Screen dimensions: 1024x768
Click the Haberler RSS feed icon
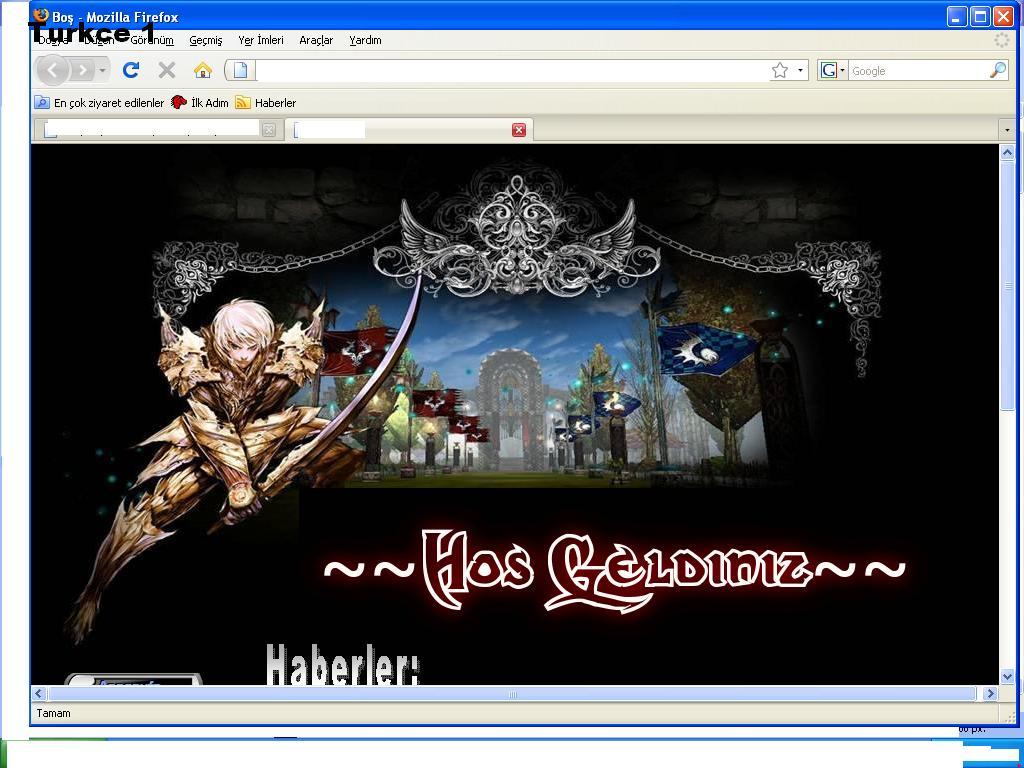pos(243,103)
